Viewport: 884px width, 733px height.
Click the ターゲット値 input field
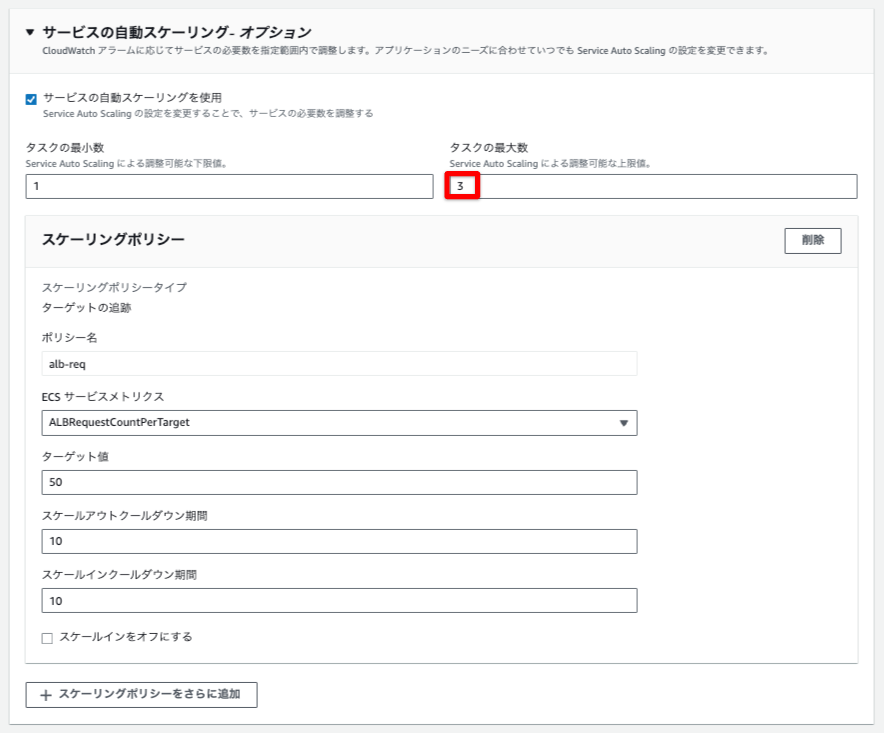click(339, 483)
